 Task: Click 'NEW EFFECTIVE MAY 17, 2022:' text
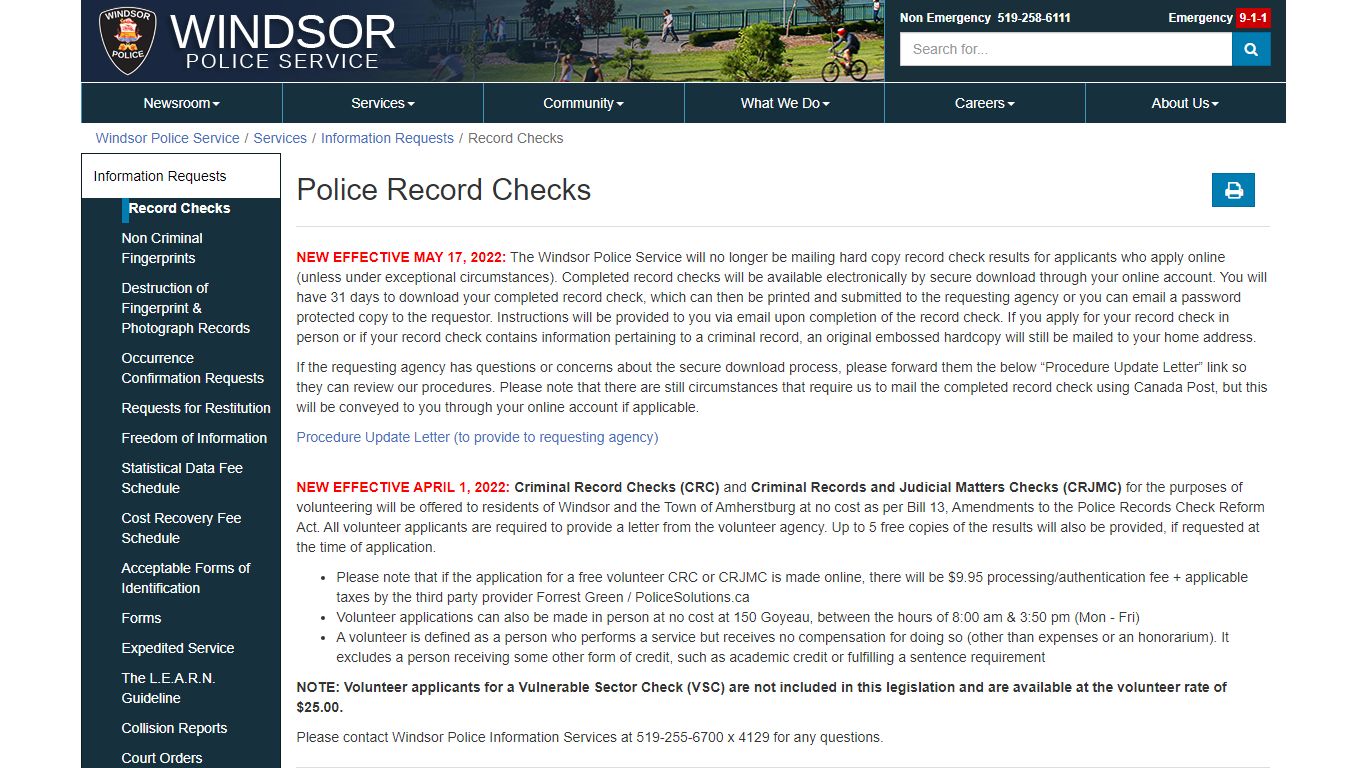click(x=401, y=257)
